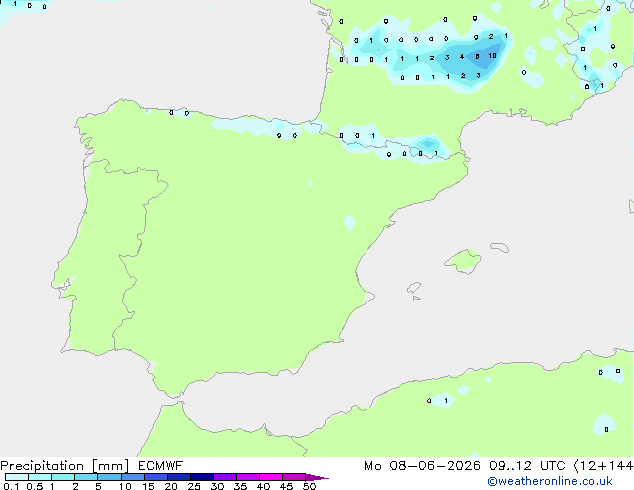Click the legend label '50'
Screen dimensions: 634x490
point(309,486)
